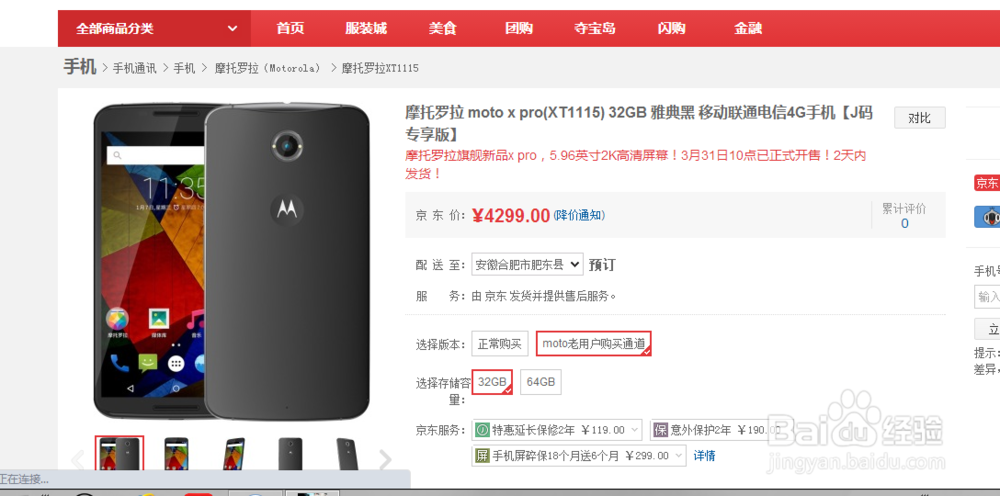1000x496 pixels.
Task: Select the 64GB storage option
Action: (x=541, y=382)
